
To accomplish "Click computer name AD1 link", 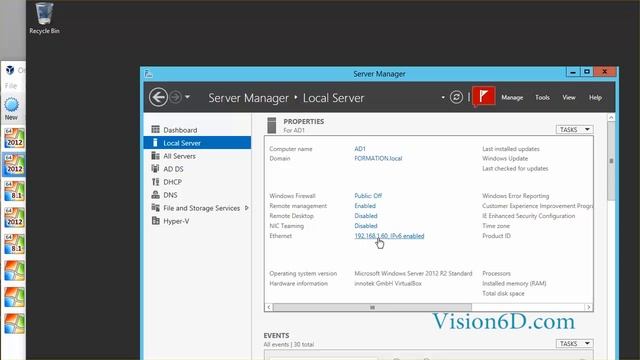I will coord(360,149).
